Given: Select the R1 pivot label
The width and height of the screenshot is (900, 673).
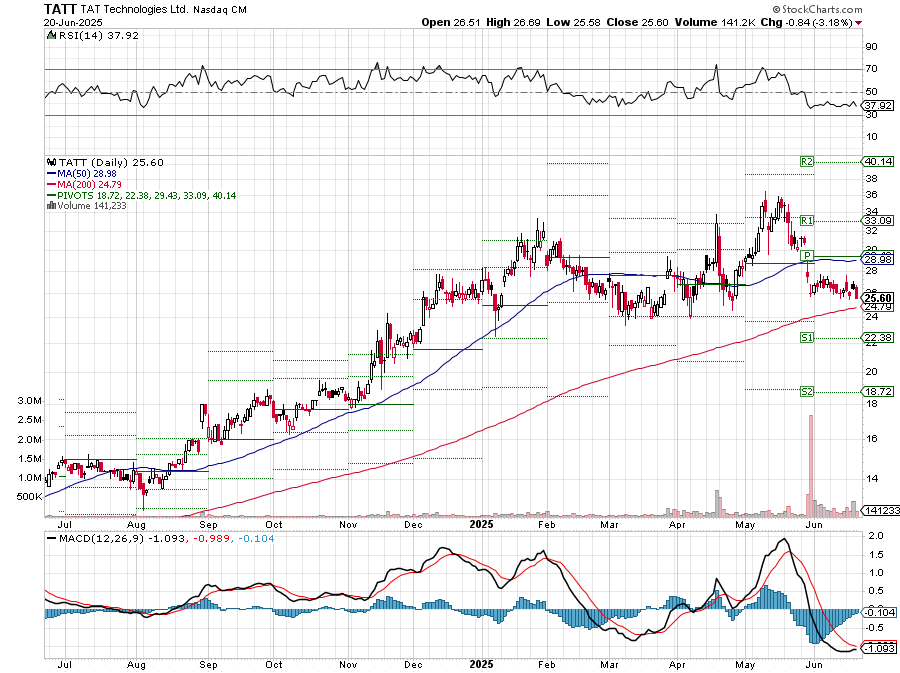Looking at the screenshot, I should coord(806,220).
